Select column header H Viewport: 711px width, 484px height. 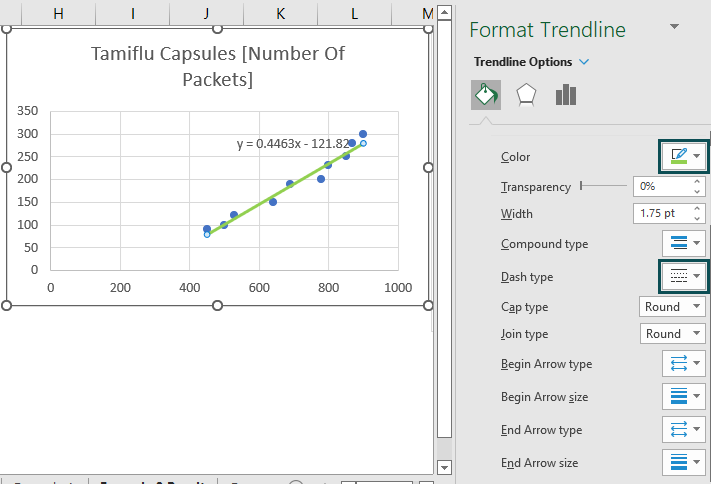click(x=58, y=13)
